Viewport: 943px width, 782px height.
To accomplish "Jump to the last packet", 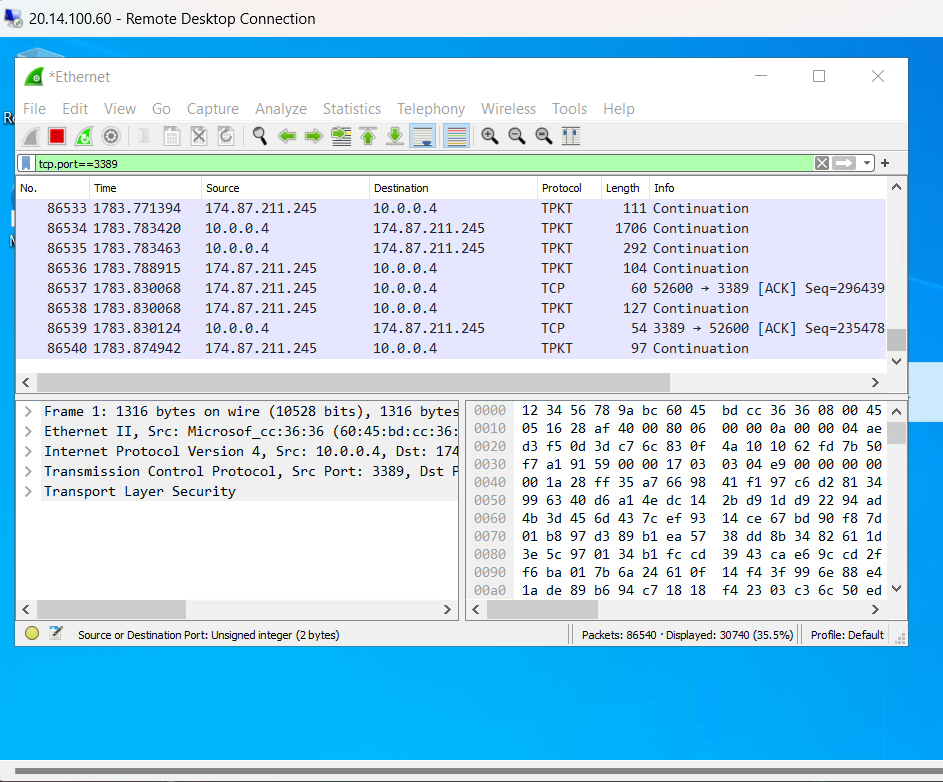I will [396, 136].
